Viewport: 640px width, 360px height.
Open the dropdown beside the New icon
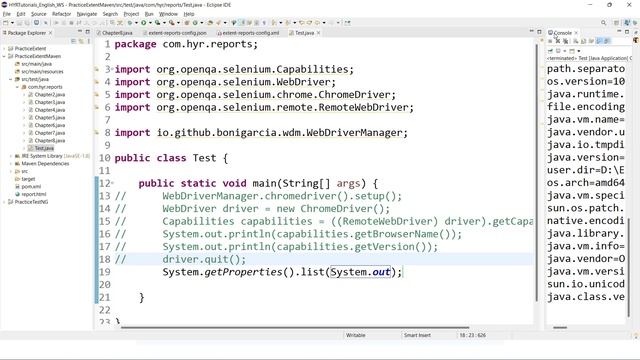click(x=12, y=23)
